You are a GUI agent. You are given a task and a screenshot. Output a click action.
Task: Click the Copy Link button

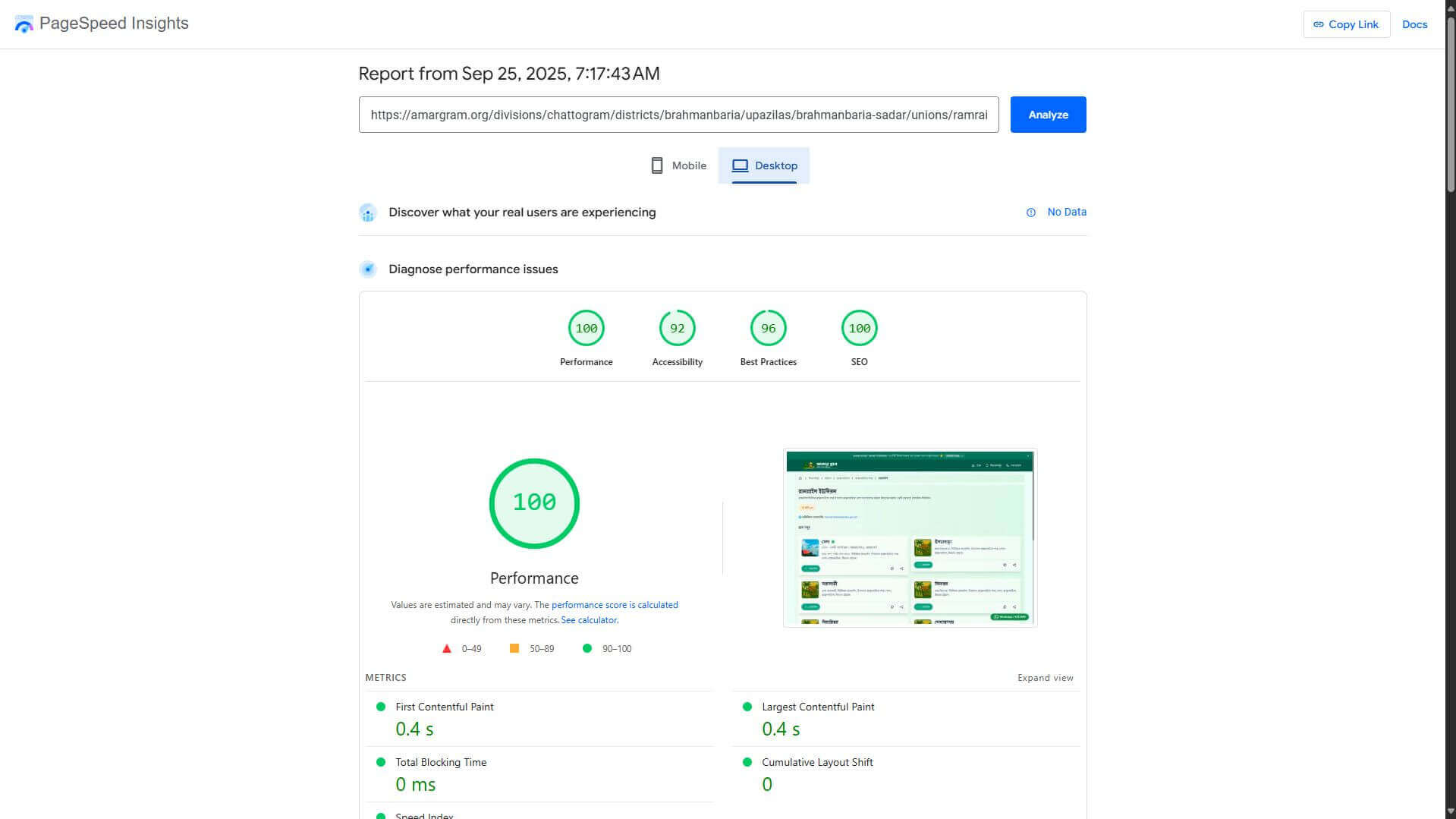click(x=1346, y=24)
